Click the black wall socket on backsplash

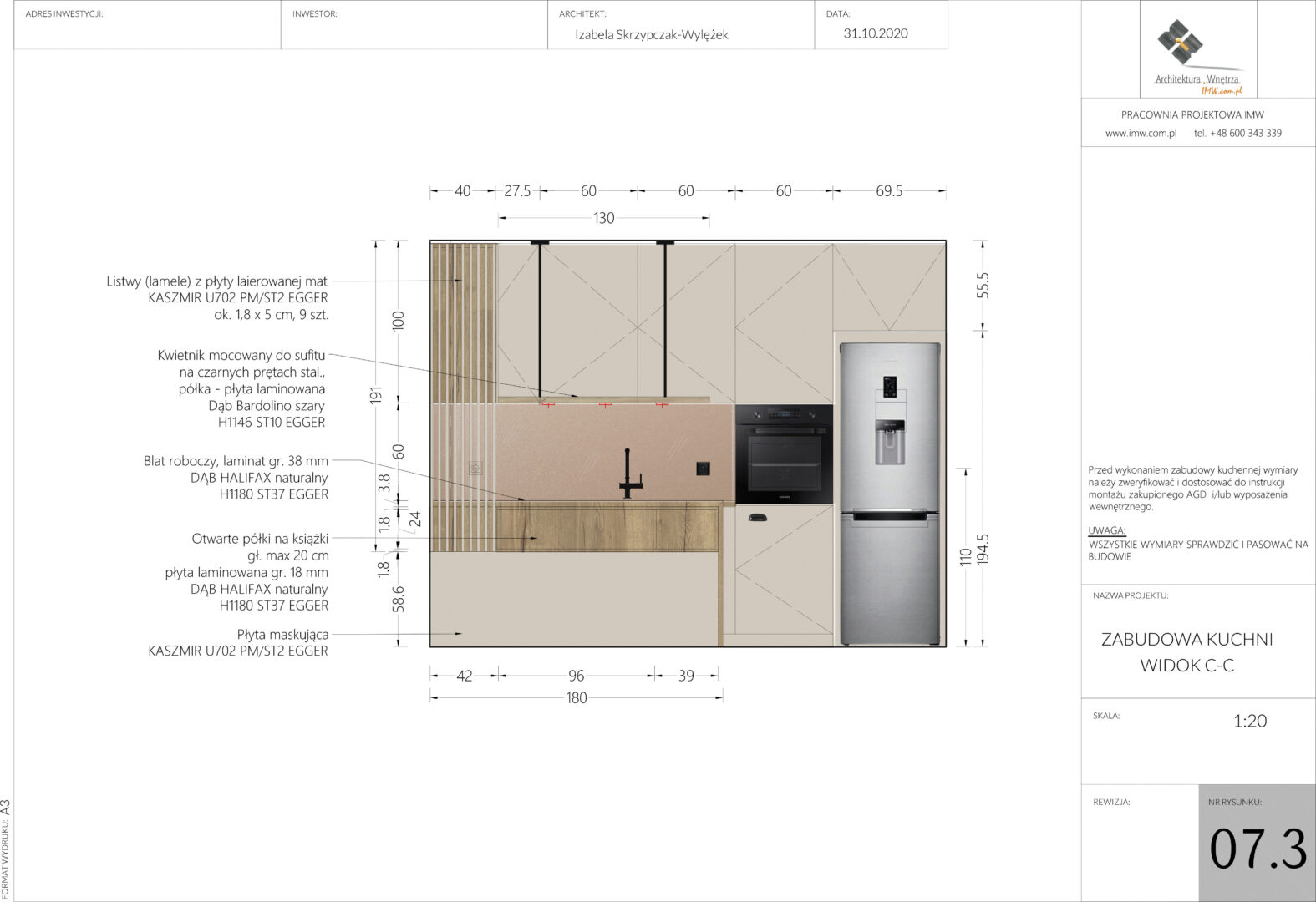click(x=704, y=469)
